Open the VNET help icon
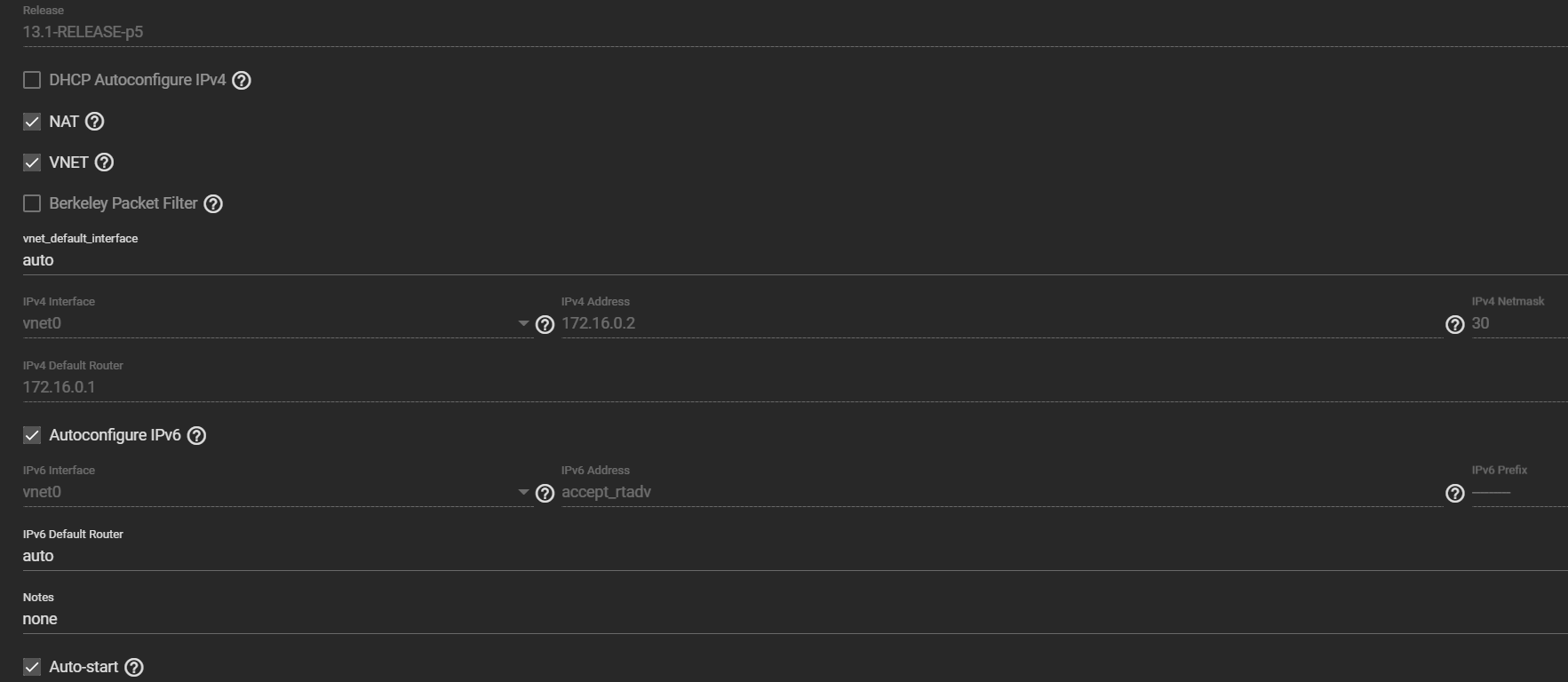The image size is (1568, 682). tap(104, 163)
